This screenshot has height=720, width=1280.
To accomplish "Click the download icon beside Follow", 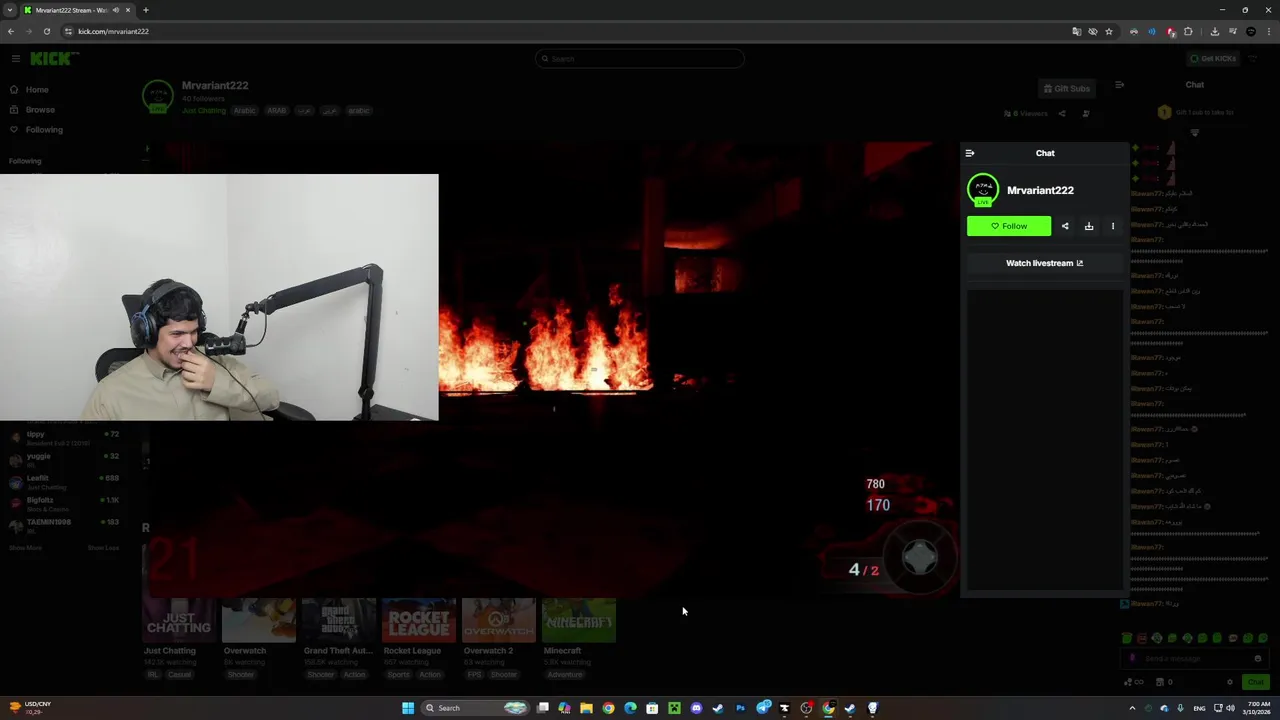I will coord(1089,226).
